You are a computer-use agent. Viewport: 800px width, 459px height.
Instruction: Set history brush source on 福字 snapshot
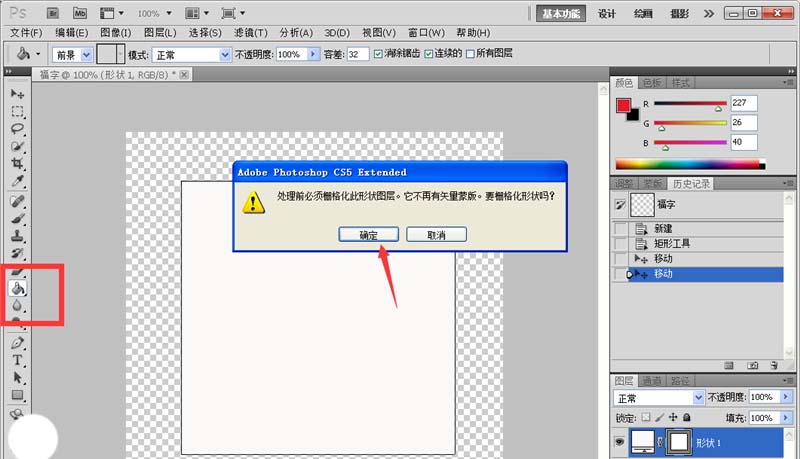[x=620, y=205]
